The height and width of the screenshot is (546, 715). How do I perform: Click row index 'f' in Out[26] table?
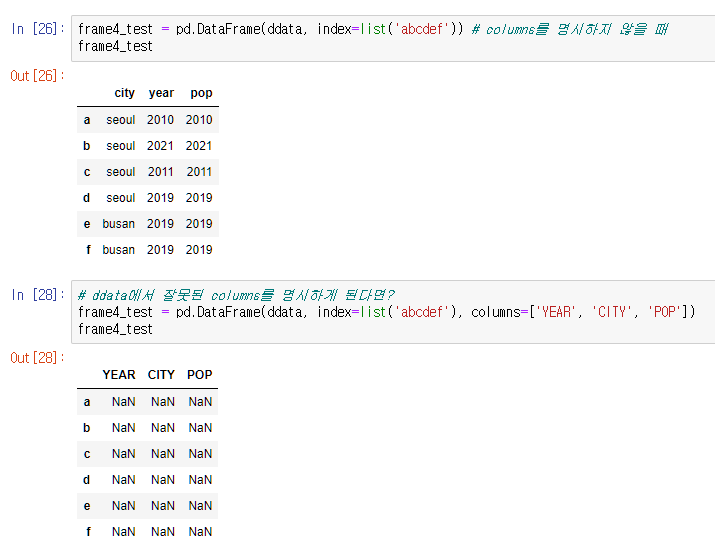click(x=88, y=250)
